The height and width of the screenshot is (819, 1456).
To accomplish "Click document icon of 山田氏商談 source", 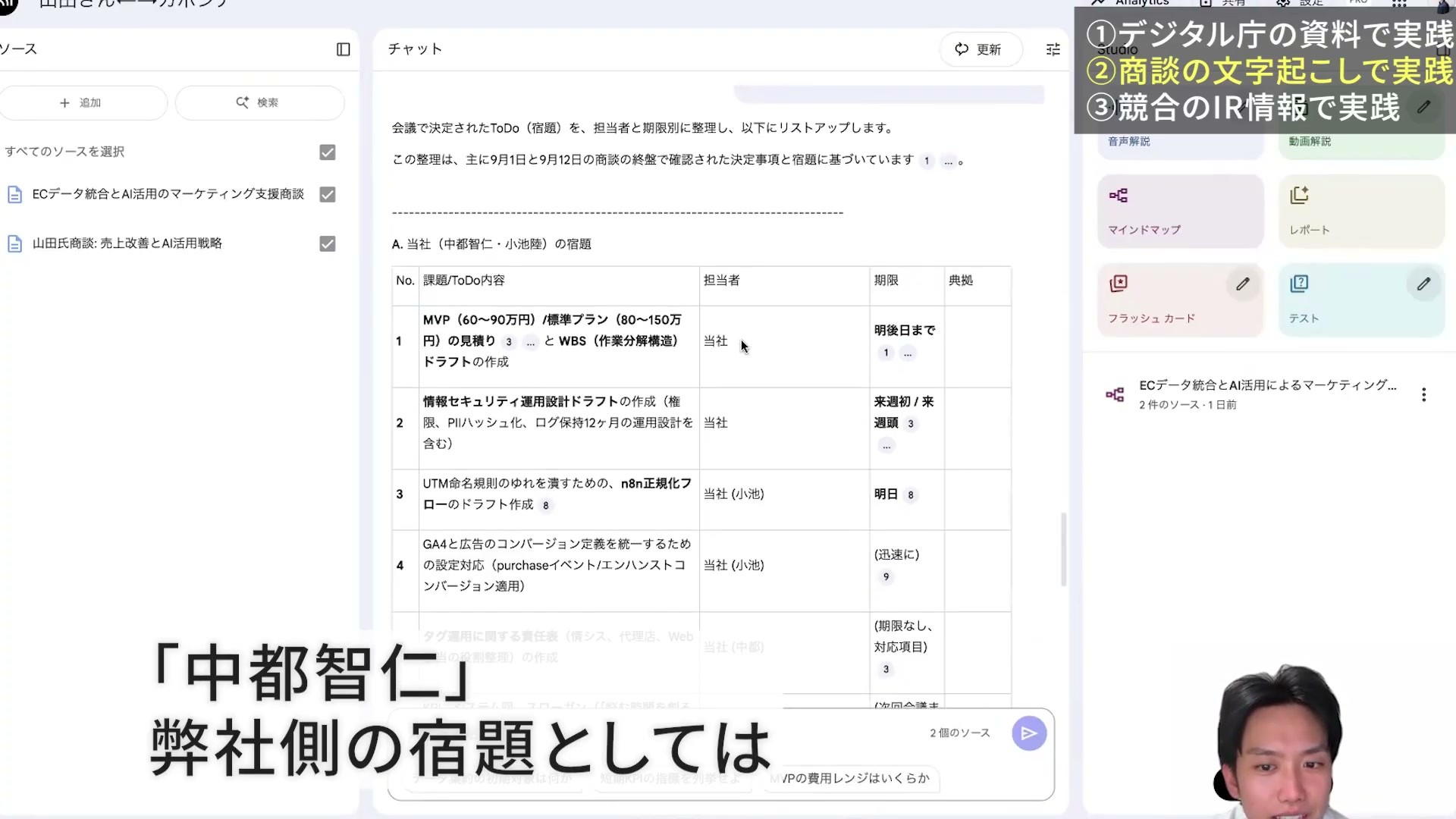I will tap(14, 244).
